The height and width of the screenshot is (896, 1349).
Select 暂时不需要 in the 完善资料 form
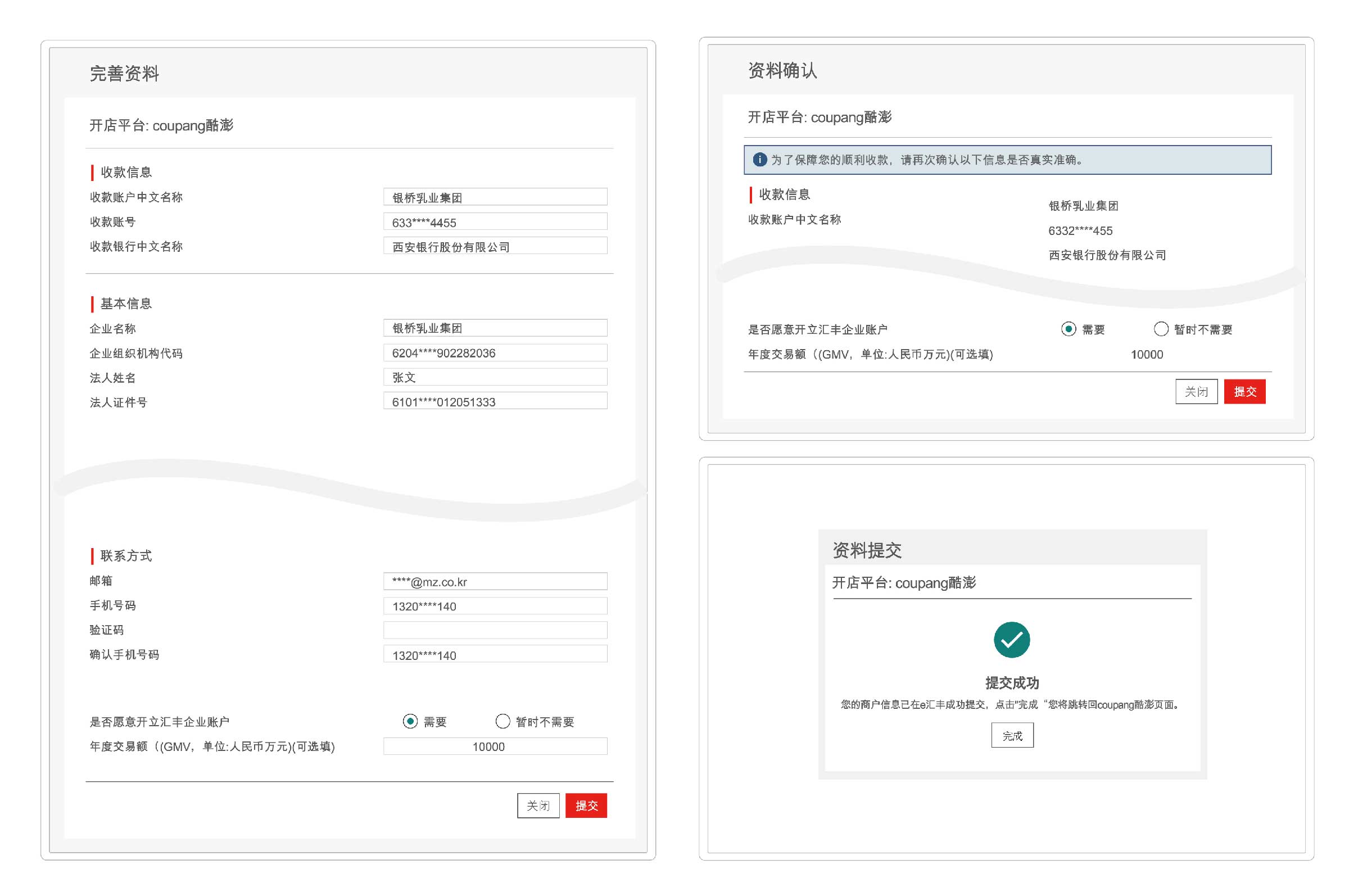point(503,722)
